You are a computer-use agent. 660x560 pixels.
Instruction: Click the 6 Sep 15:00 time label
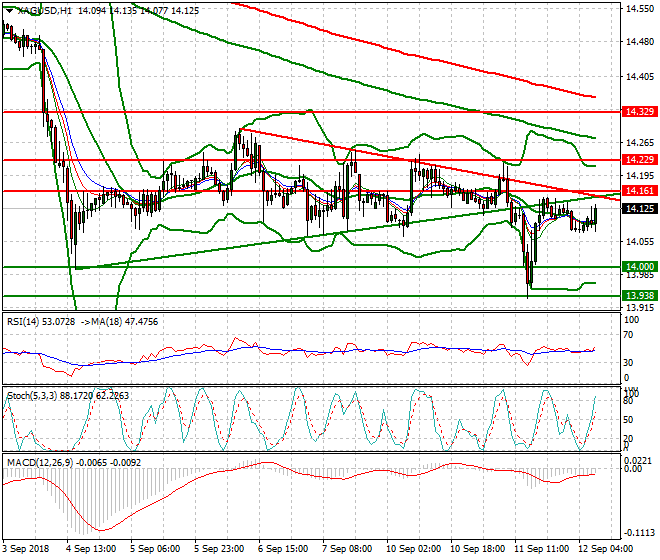(x=283, y=549)
